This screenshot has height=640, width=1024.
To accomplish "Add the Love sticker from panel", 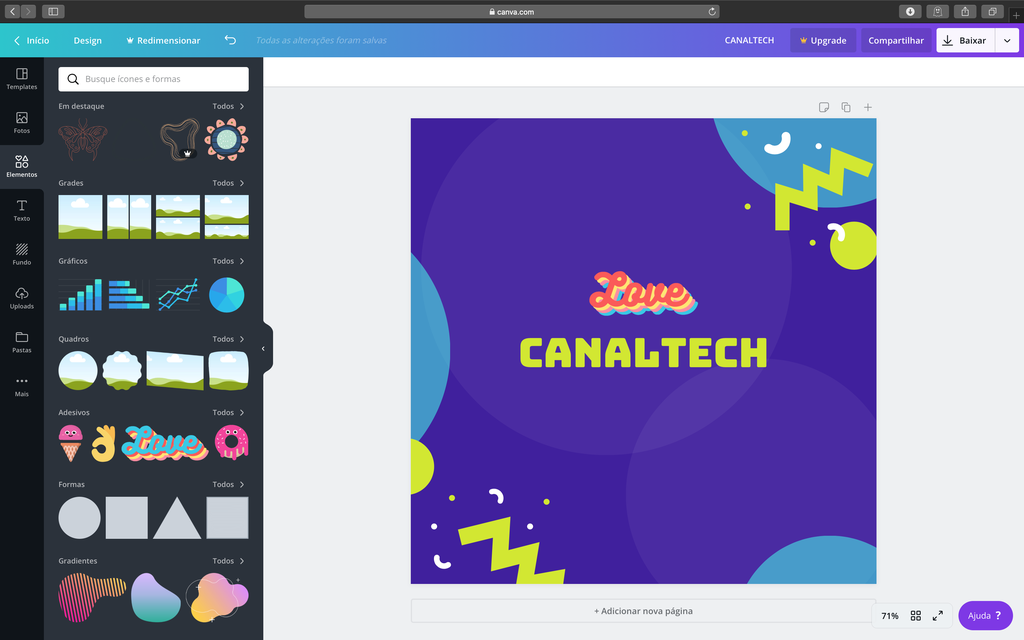I will click(165, 443).
